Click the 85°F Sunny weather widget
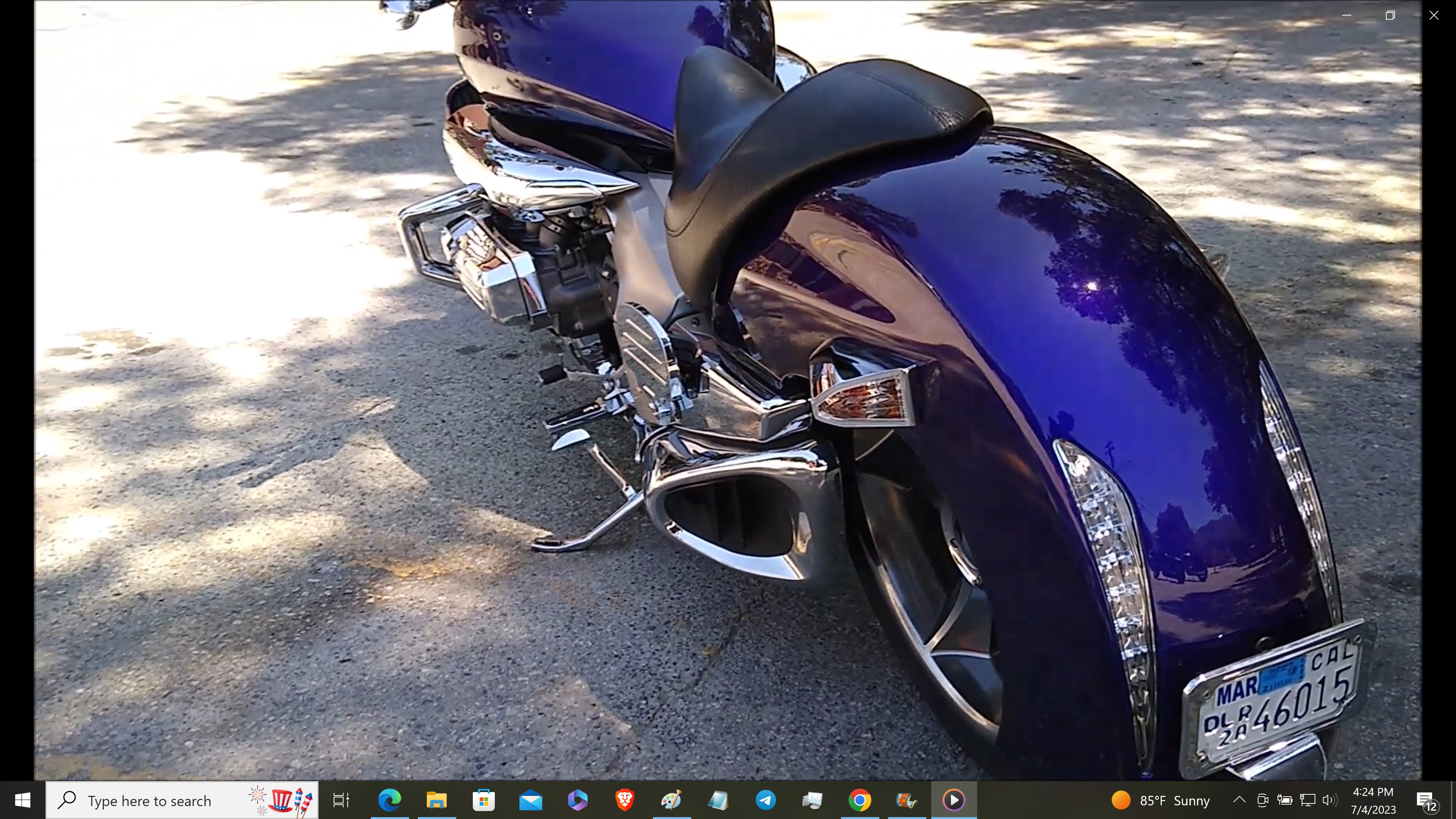Image resolution: width=1456 pixels, height=819 pixels. (x=1161, y=800)
